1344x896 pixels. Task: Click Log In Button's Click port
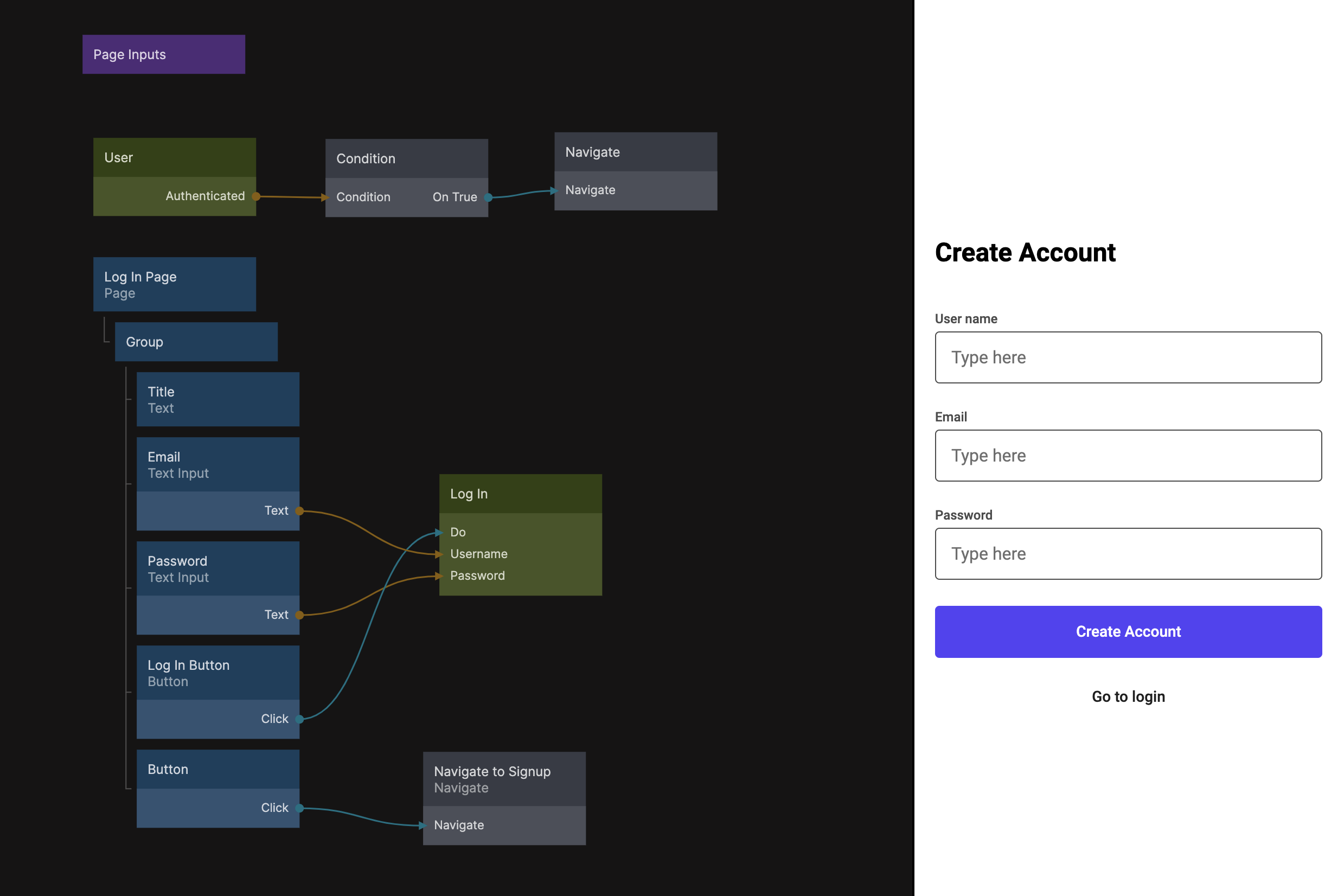pos(299,719)
